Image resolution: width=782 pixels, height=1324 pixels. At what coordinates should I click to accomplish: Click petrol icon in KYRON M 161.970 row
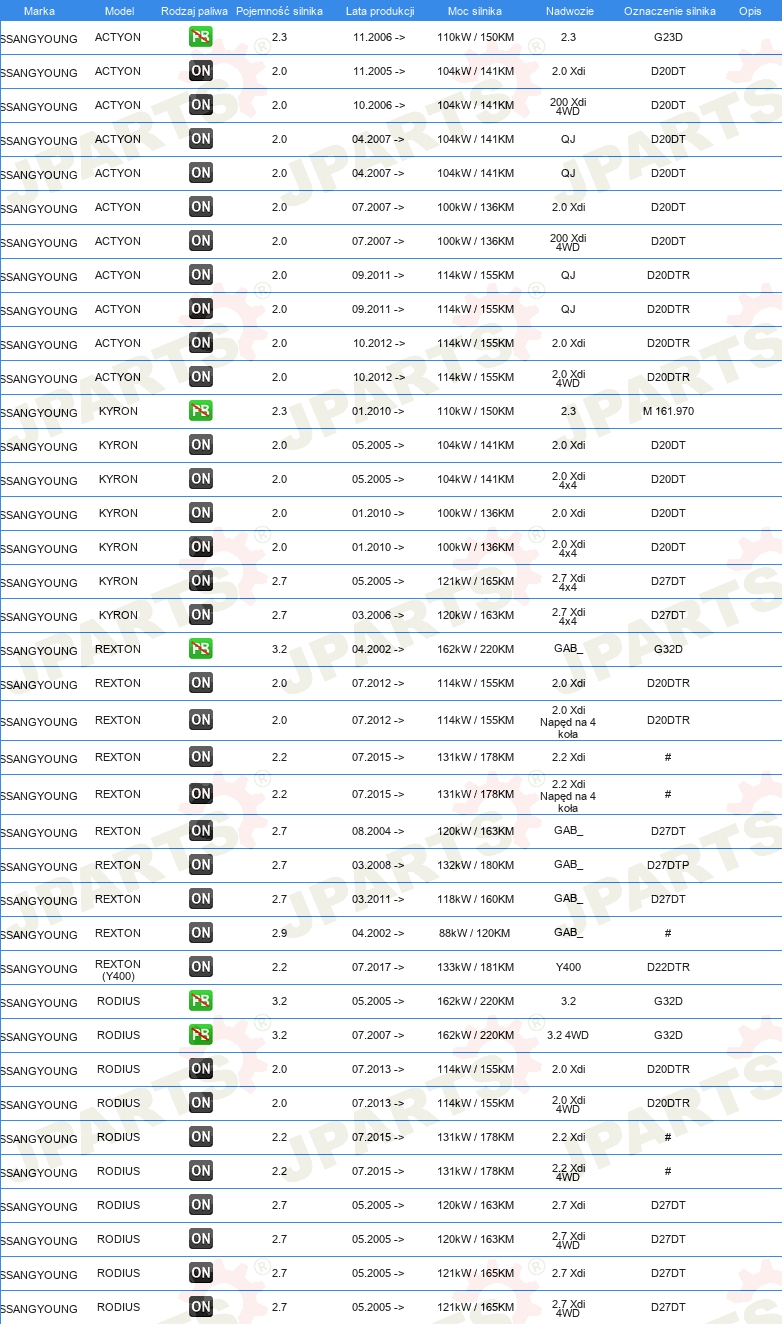click(x=201, y=411)
